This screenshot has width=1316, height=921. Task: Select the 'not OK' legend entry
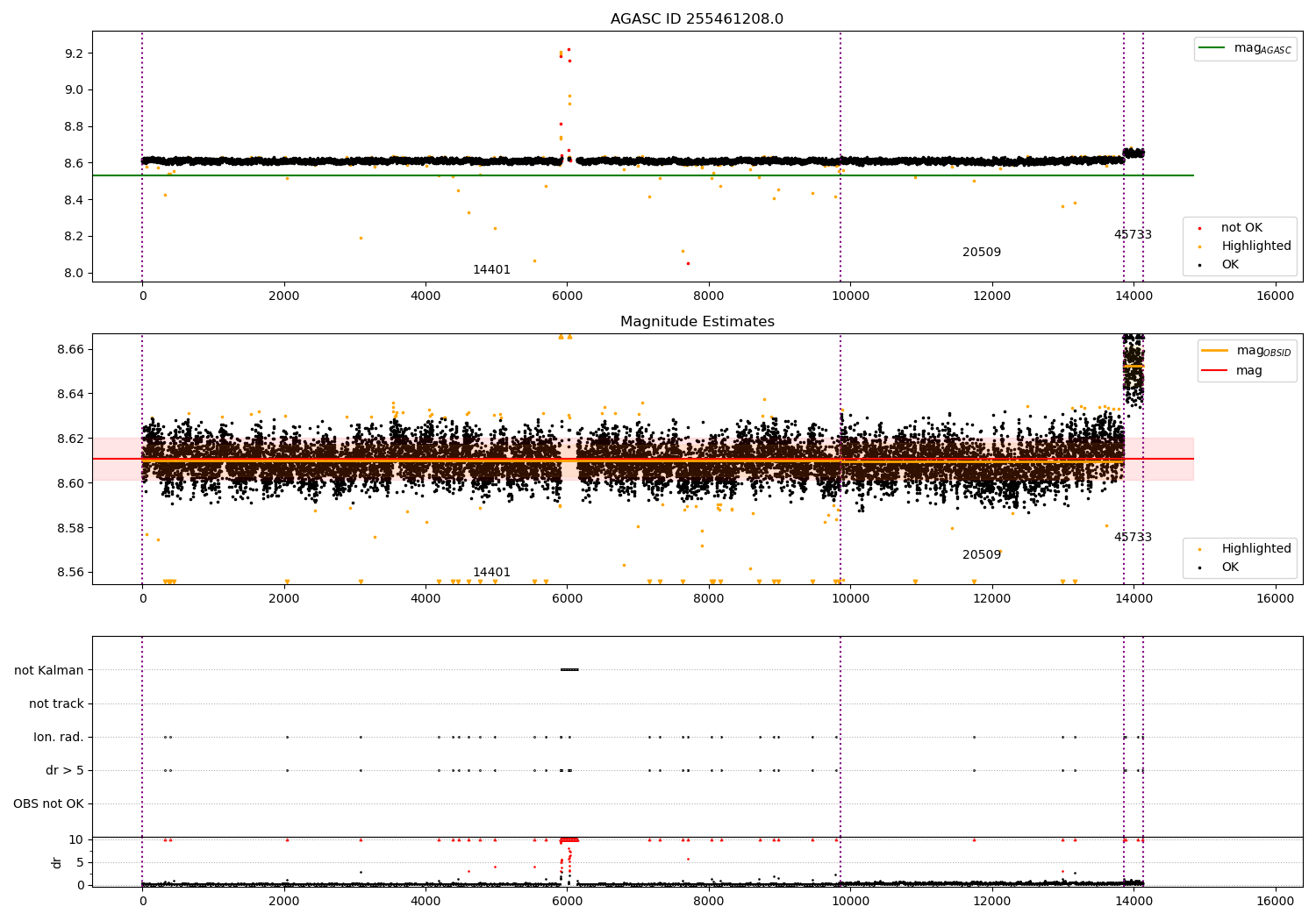coord(1241,228)
